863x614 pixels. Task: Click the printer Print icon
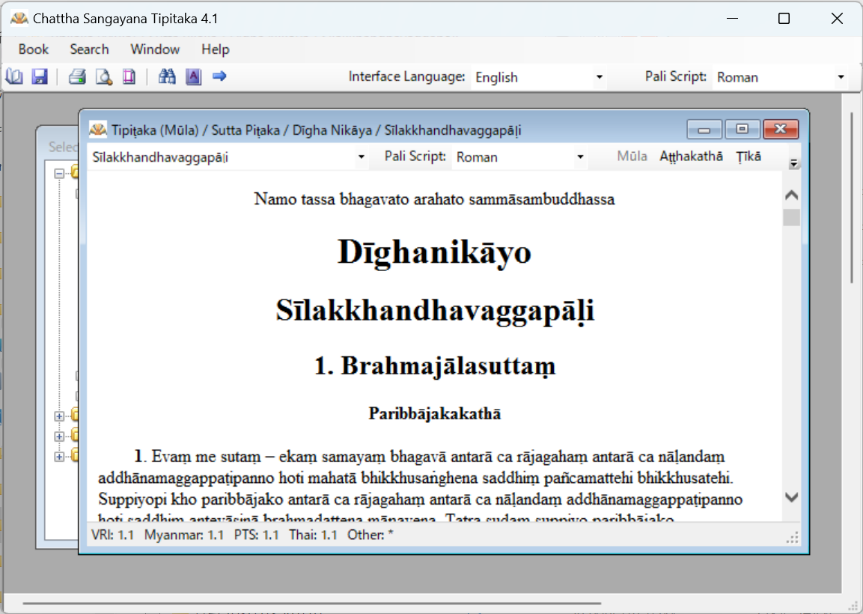pyautogui.click(x=77, y=76)
